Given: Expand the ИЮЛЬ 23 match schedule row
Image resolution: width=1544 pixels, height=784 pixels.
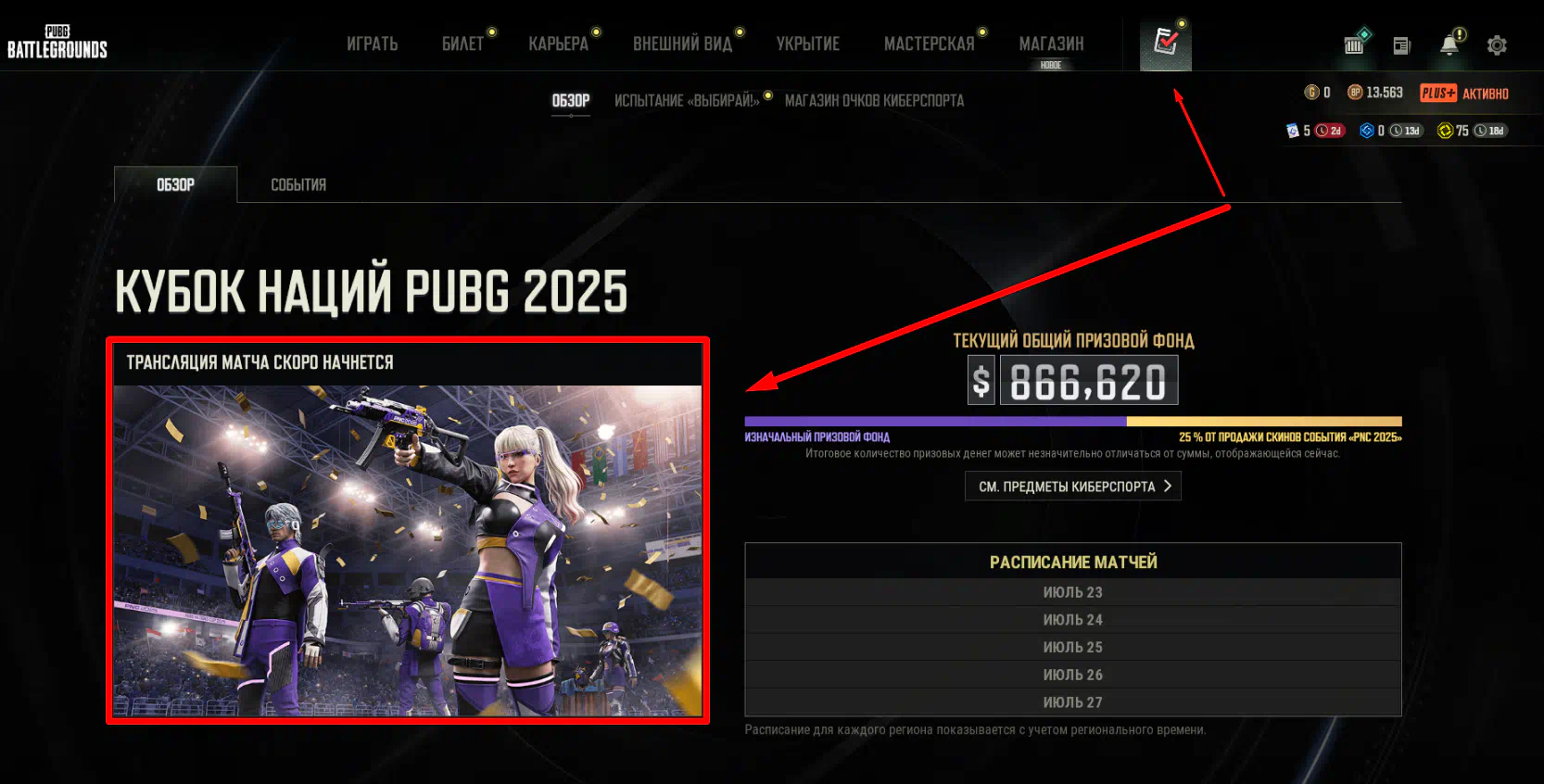Looking at the screenshot, I should click(1073, 592).
